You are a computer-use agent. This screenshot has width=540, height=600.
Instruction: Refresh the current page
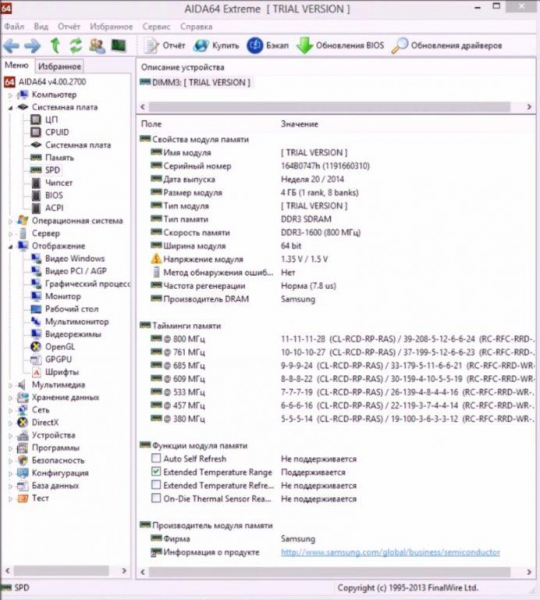tap(76, 46)
